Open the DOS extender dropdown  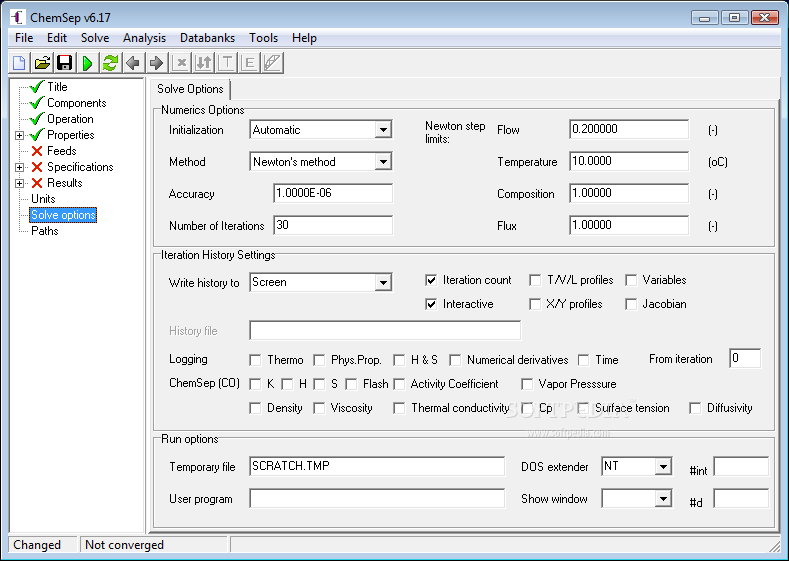point(663,466)
